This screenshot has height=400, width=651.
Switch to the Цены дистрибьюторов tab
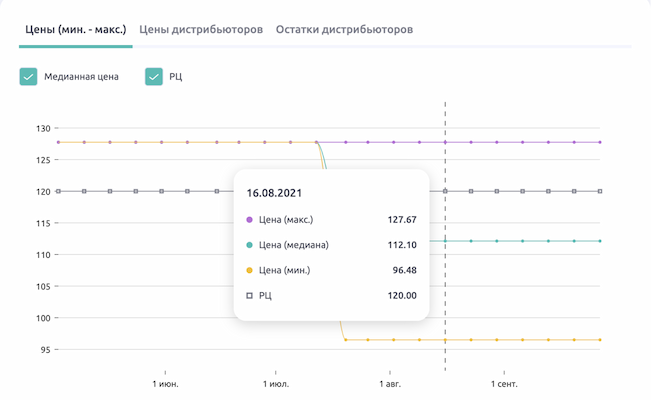(201, 29)
